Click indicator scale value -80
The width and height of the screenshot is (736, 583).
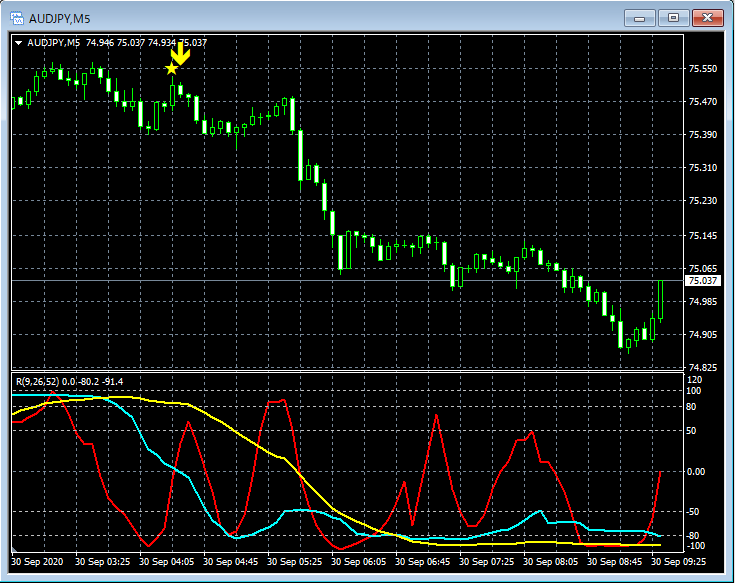(694, 536)
